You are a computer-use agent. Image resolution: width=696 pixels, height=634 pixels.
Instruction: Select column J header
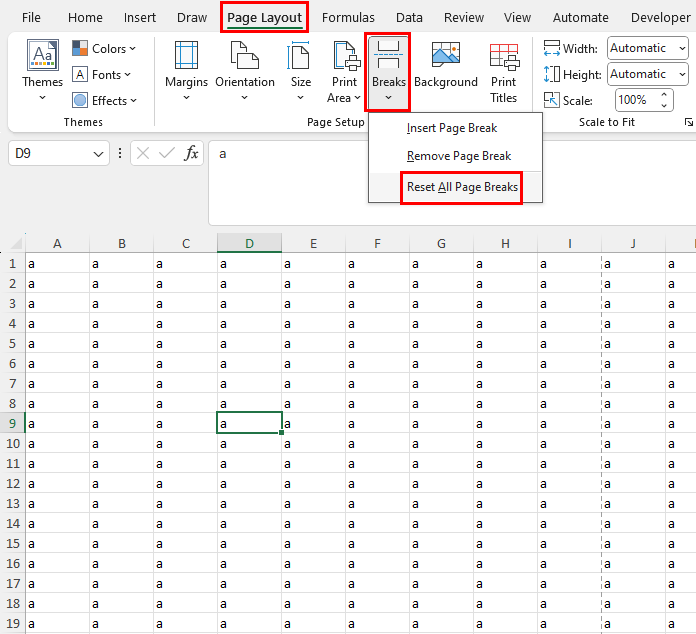(x=633, y=243)
